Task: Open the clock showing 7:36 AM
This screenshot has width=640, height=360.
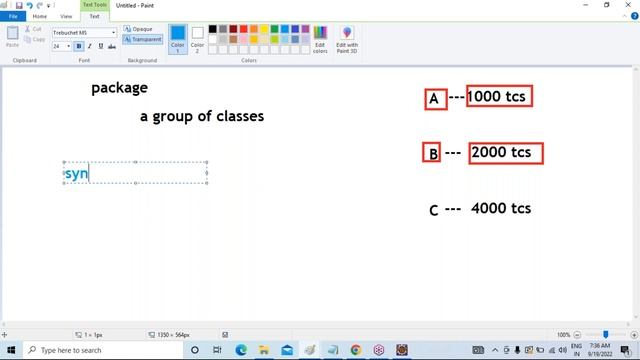Action: tap(600, 350)
